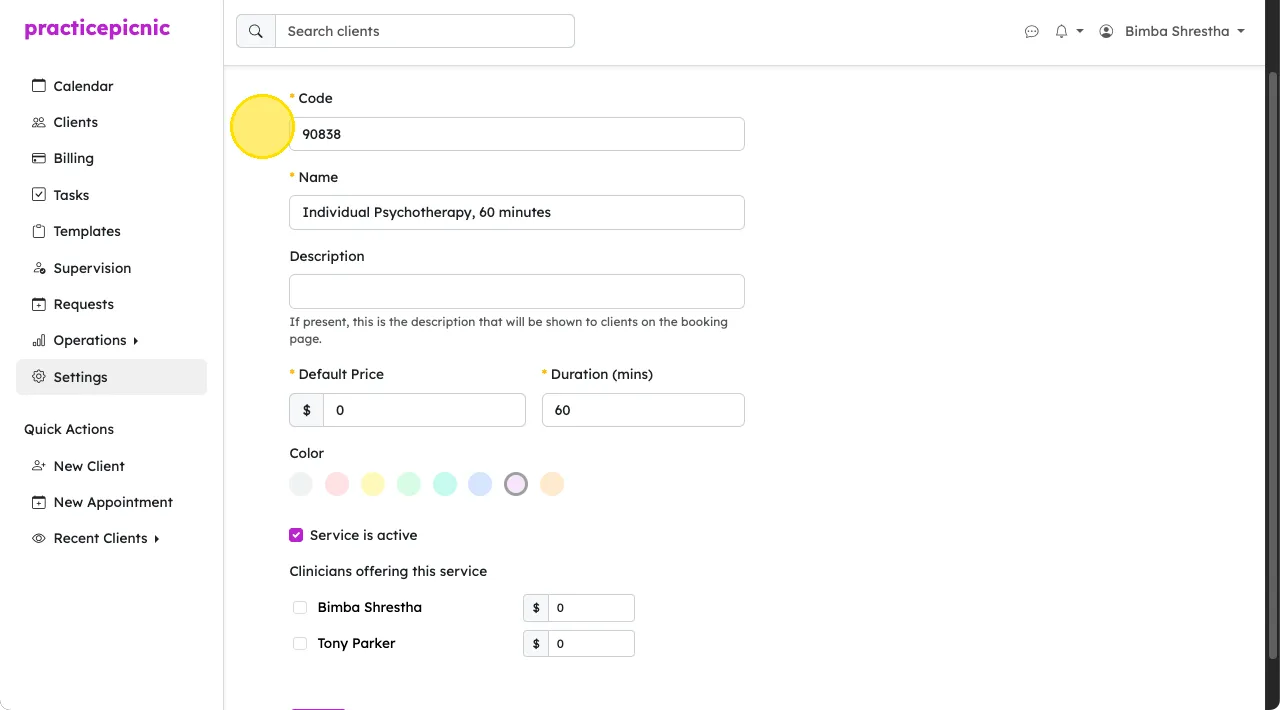Toggle the Service is active checkbox
Screen dimensions: 1280x710
[x=296, y=535]
